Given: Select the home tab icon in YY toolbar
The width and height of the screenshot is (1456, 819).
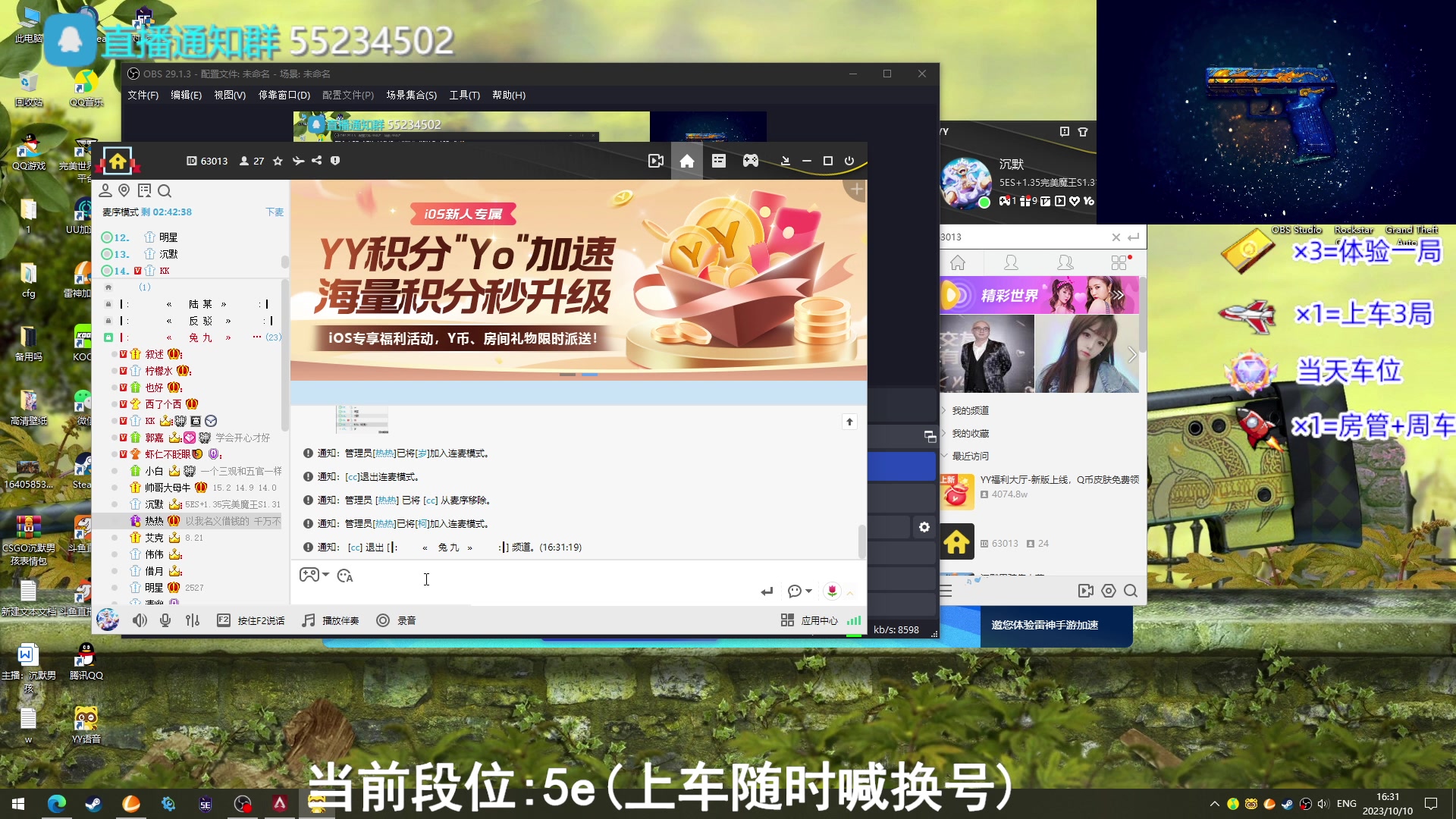Looking at the screenshot, I should pos(687,161).
